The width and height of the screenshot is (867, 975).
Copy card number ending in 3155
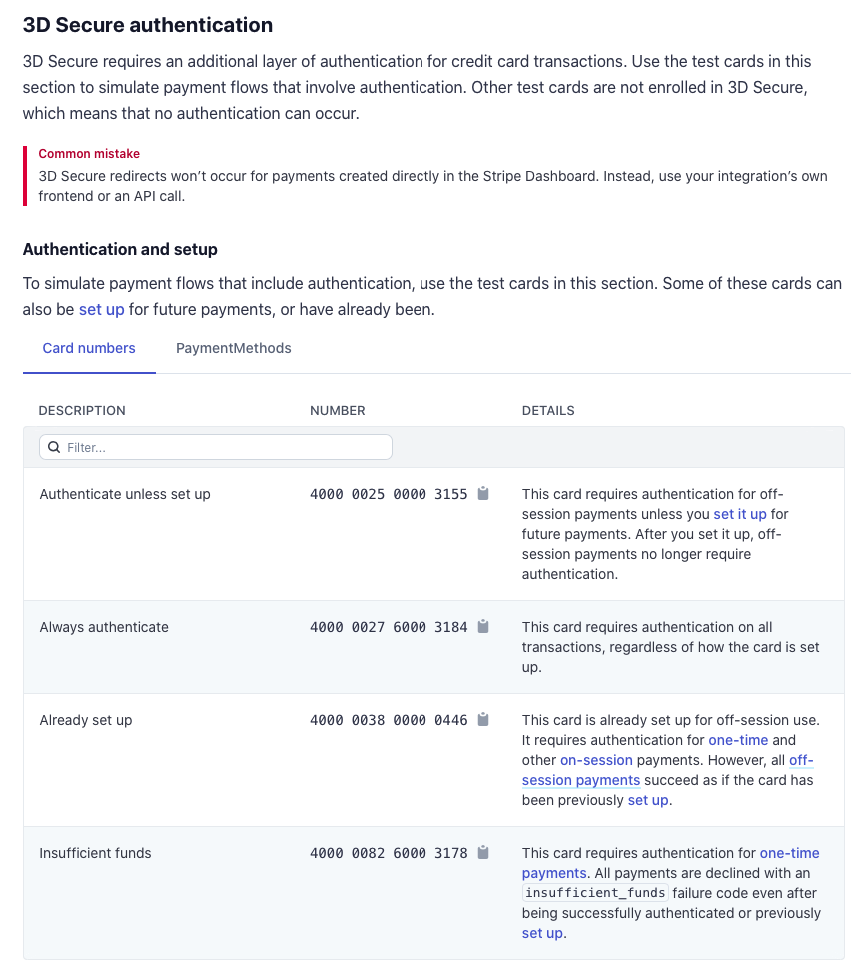click(483, 493)
